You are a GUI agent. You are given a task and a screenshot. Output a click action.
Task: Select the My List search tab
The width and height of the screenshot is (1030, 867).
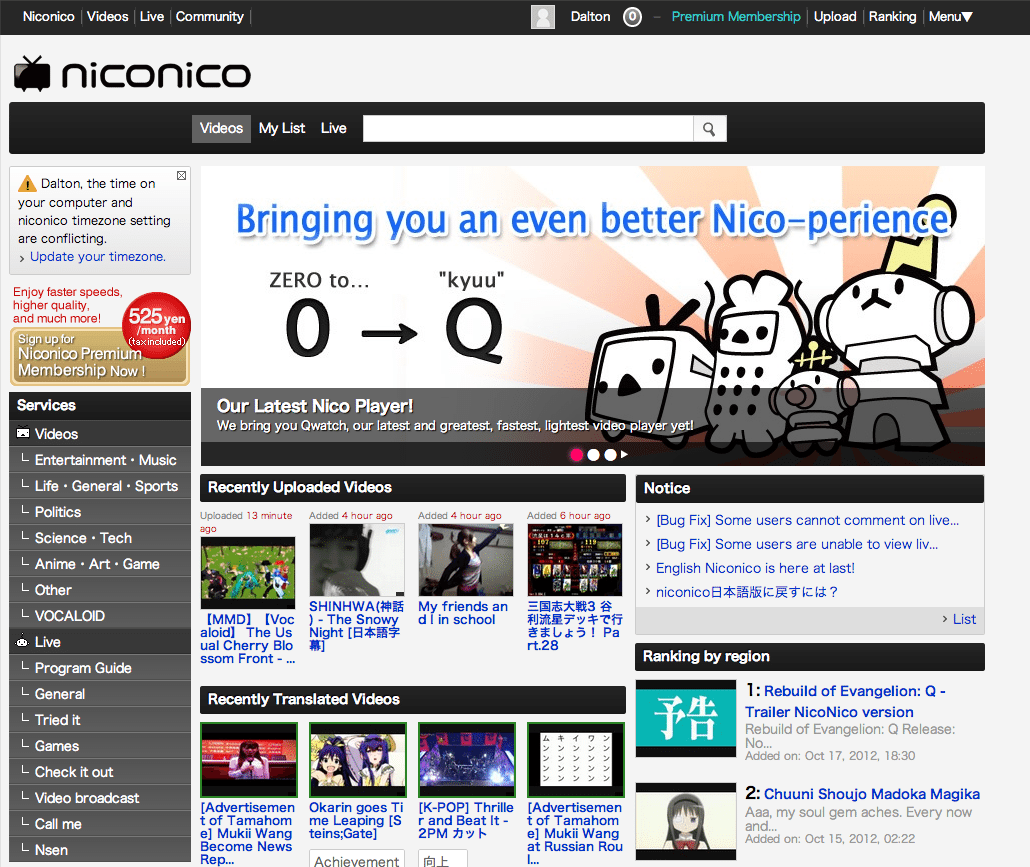282,129
